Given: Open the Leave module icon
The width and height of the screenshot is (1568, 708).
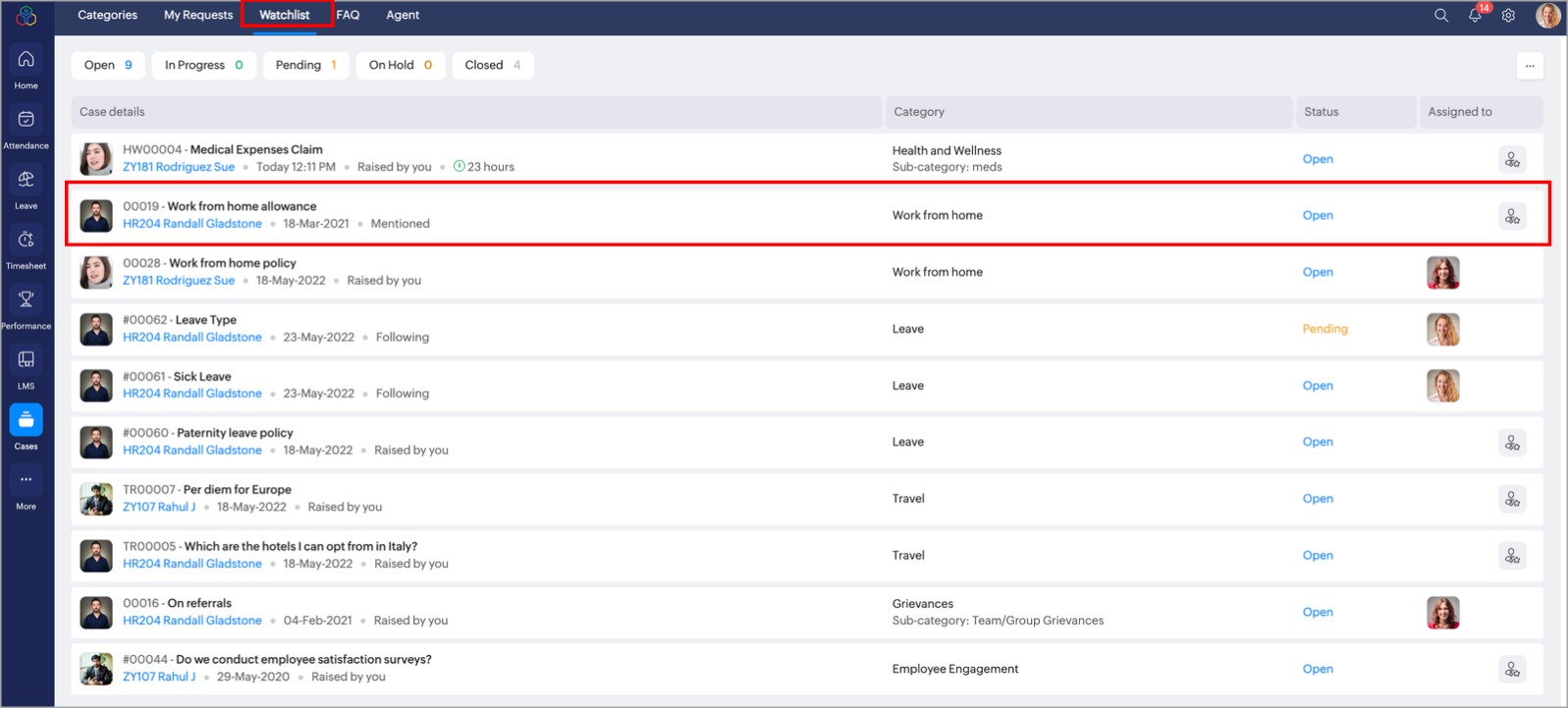Looking at the screenshot, I should [x=27, y=181].
